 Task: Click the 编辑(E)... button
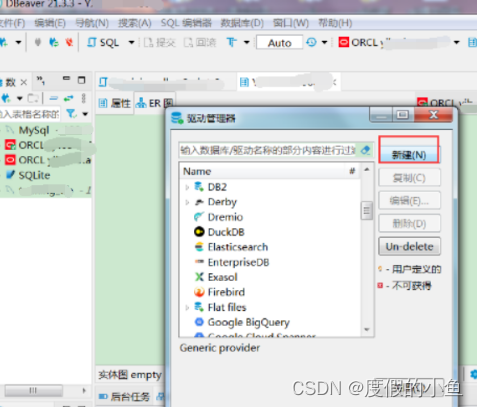click(409, 201)
